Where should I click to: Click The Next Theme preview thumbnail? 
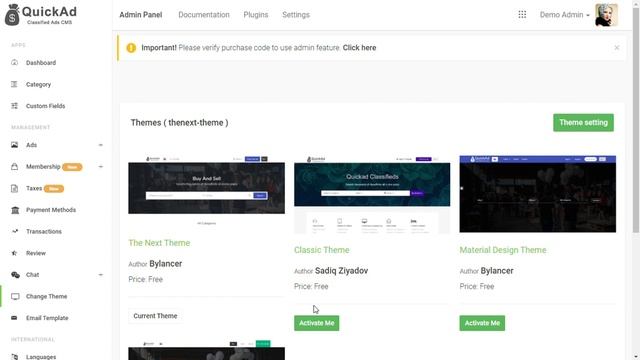click(x=207, y=191)
